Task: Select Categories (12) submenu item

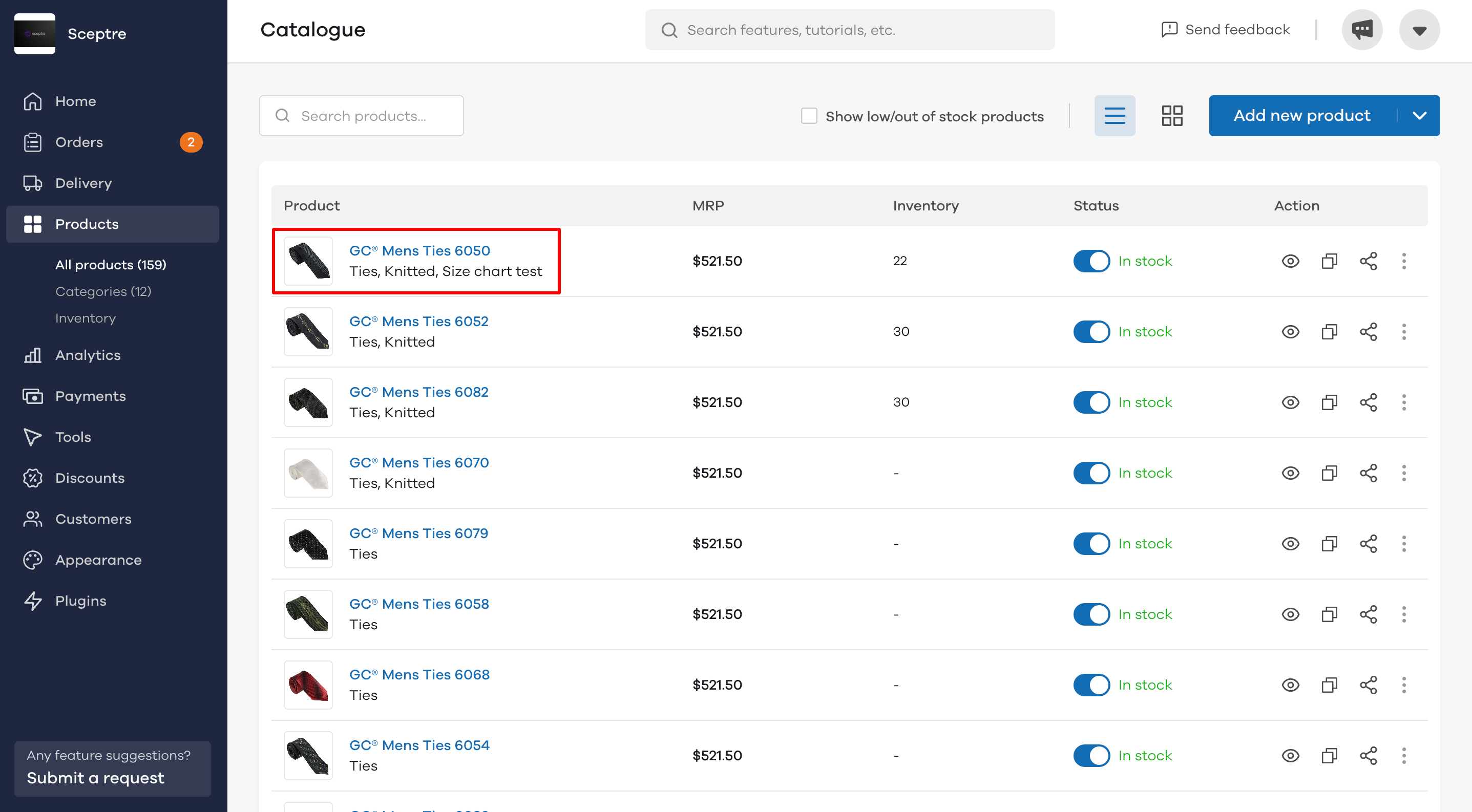Action: 103,291
